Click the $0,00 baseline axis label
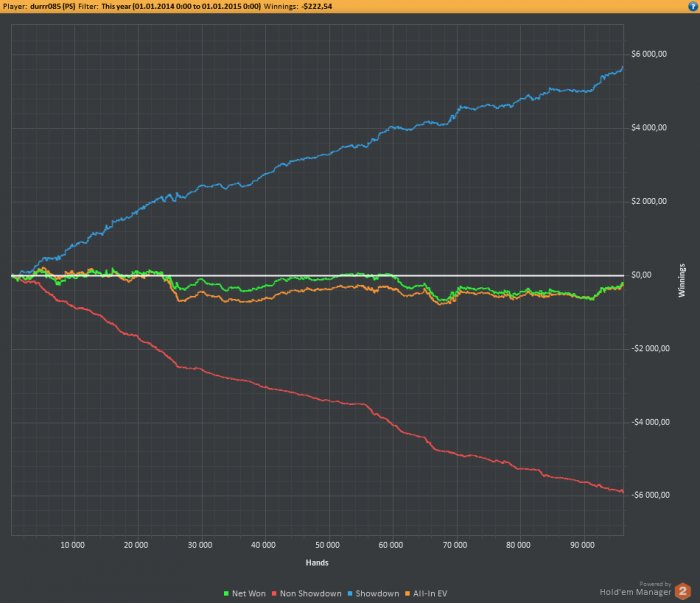This screenshot has height=603, width=700. click(642, 275)
